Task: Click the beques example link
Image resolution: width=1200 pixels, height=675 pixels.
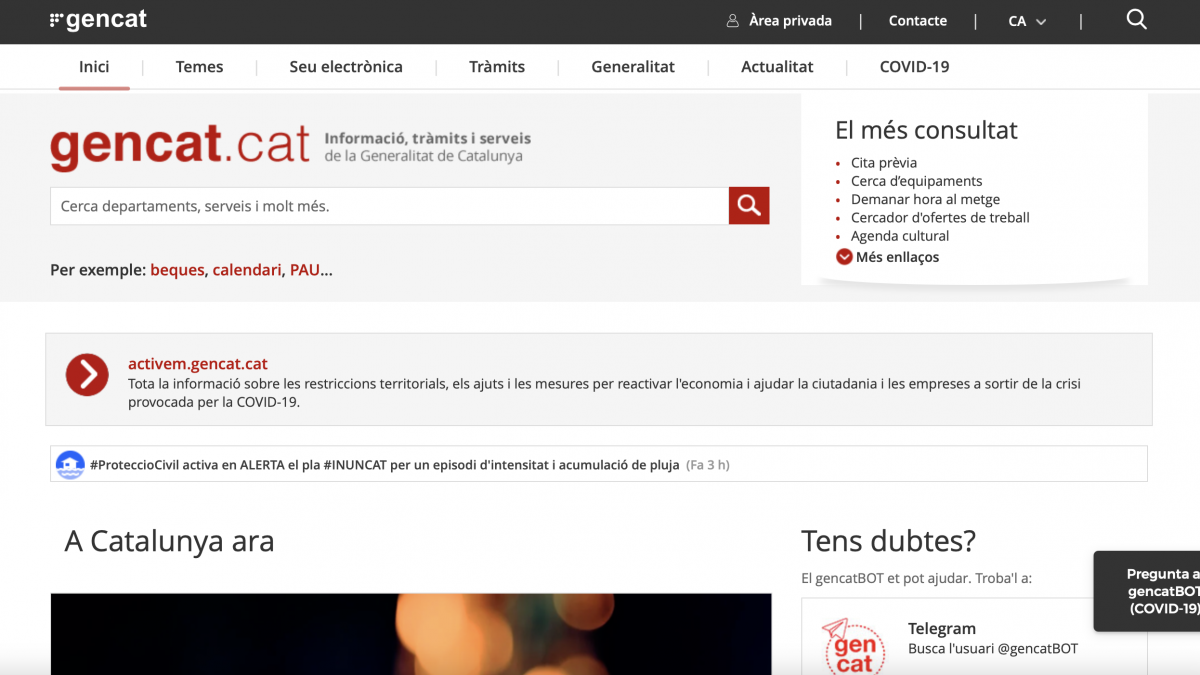Action: pos(177,270)
